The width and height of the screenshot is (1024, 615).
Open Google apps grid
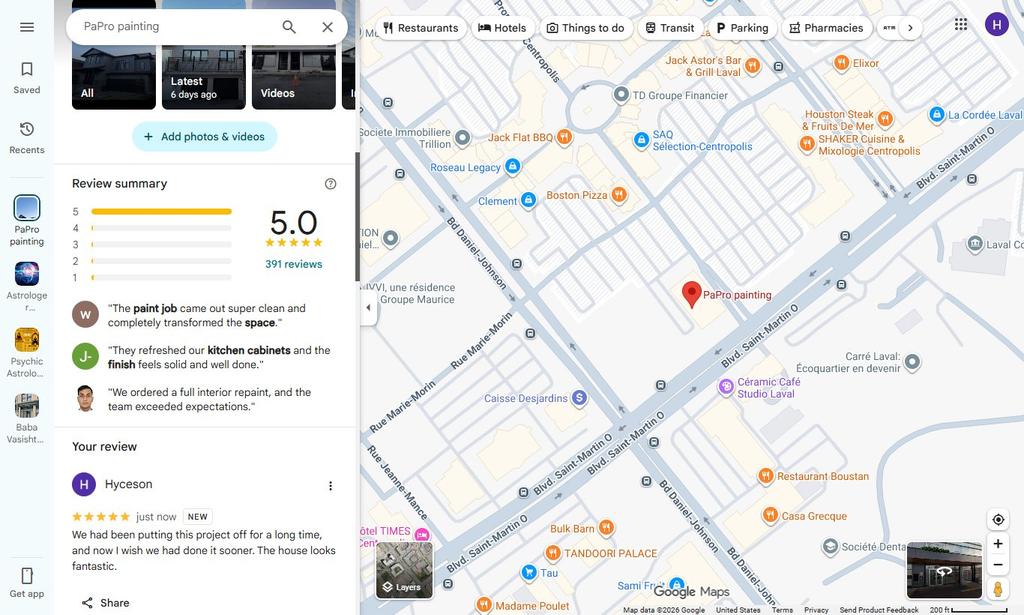(x=961, y=25)
